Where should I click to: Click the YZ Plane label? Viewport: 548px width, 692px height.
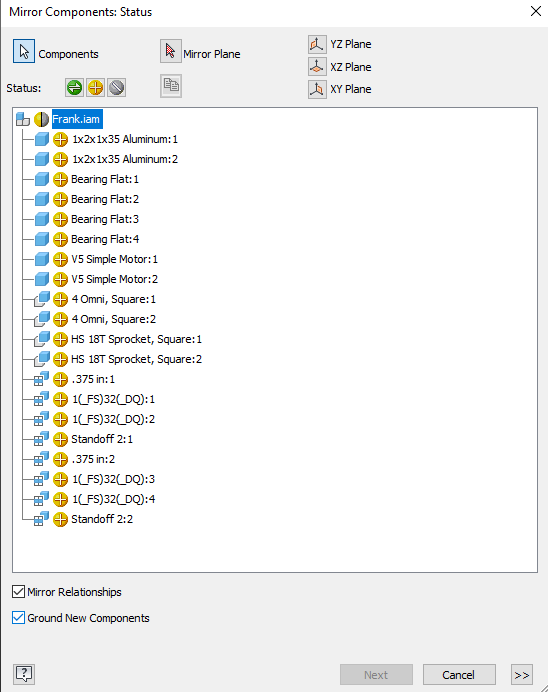[351, 44]
